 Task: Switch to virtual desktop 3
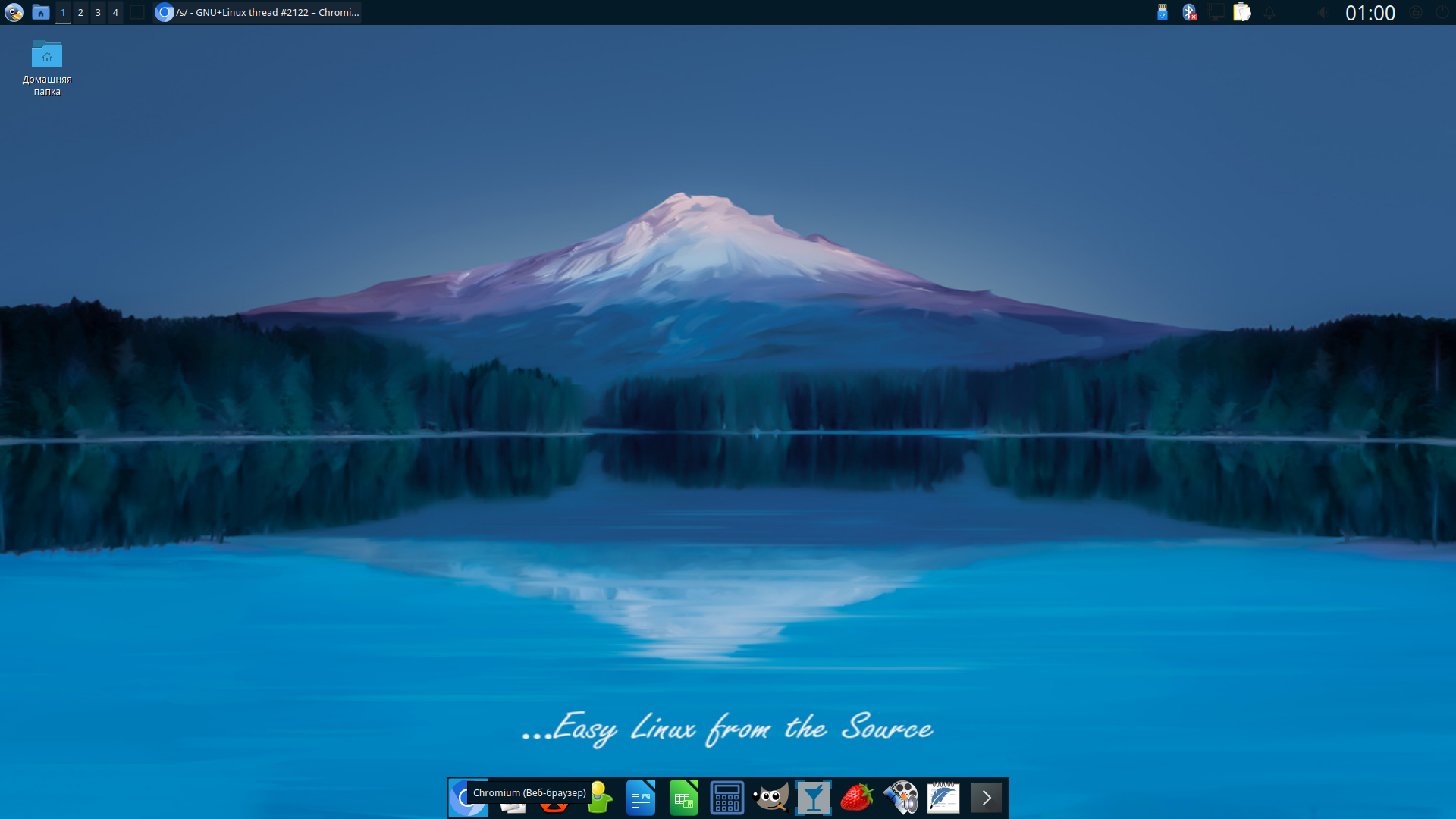pyautogui.click(x=98, y=12)
